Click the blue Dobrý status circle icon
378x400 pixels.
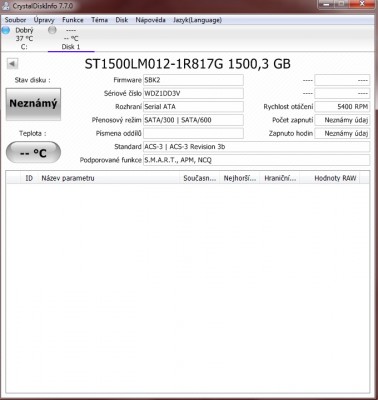pos(6,30)
